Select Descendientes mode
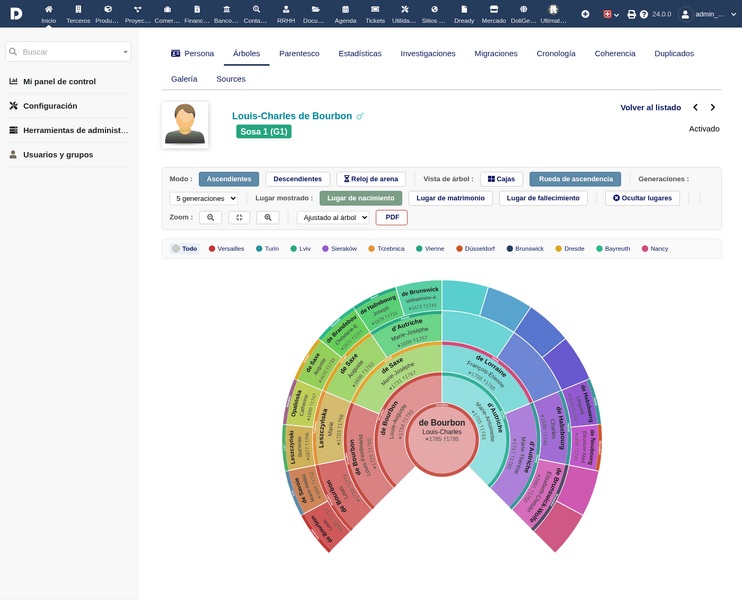 click(298, 179)
